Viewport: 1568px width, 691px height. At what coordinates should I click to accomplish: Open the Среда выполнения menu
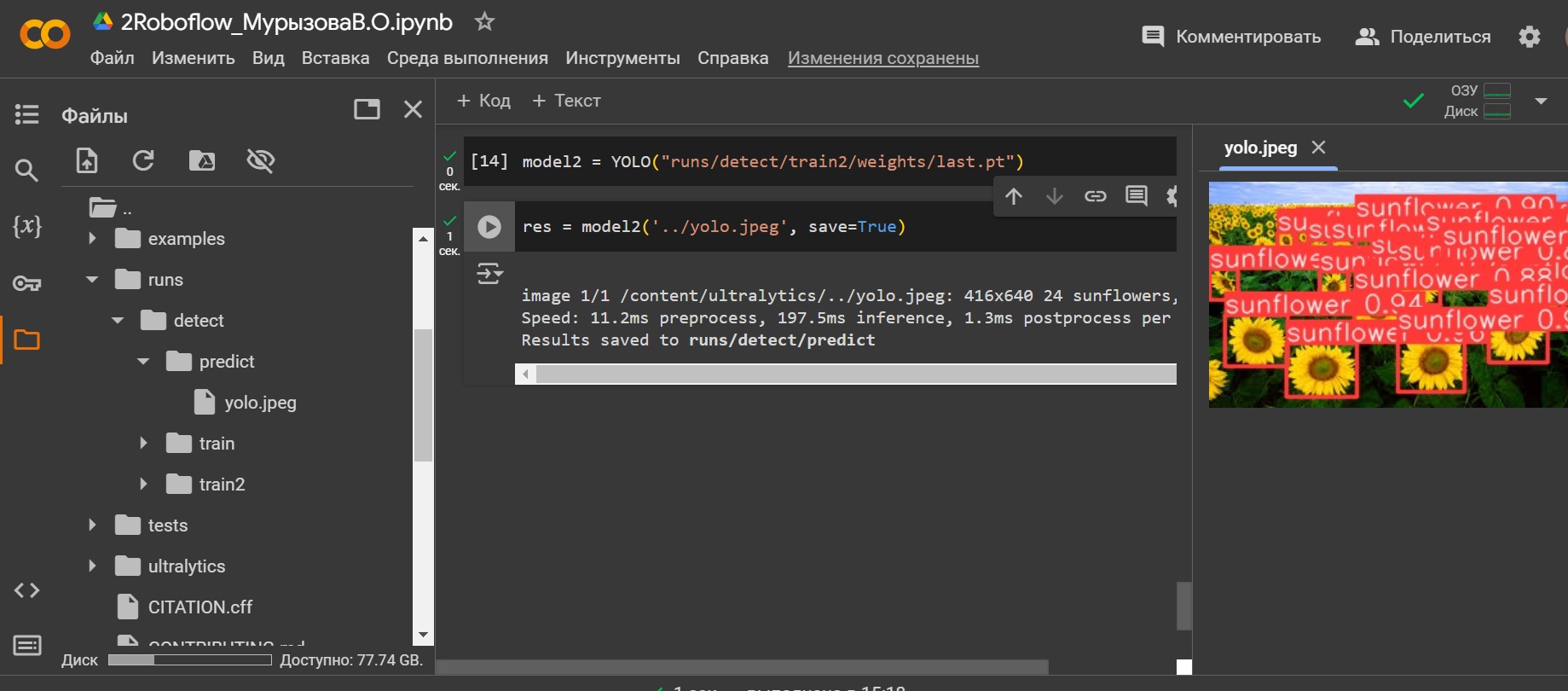(x=467, y=58)
